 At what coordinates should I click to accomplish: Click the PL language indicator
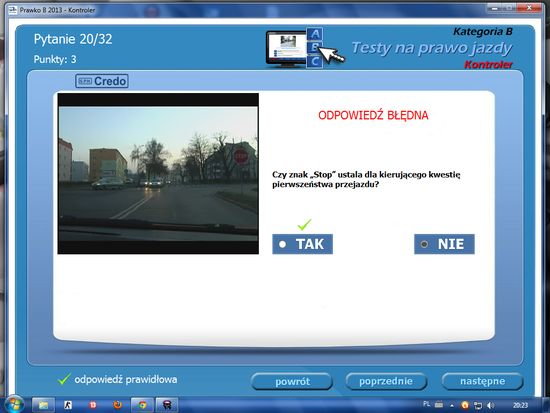point(427,404)
